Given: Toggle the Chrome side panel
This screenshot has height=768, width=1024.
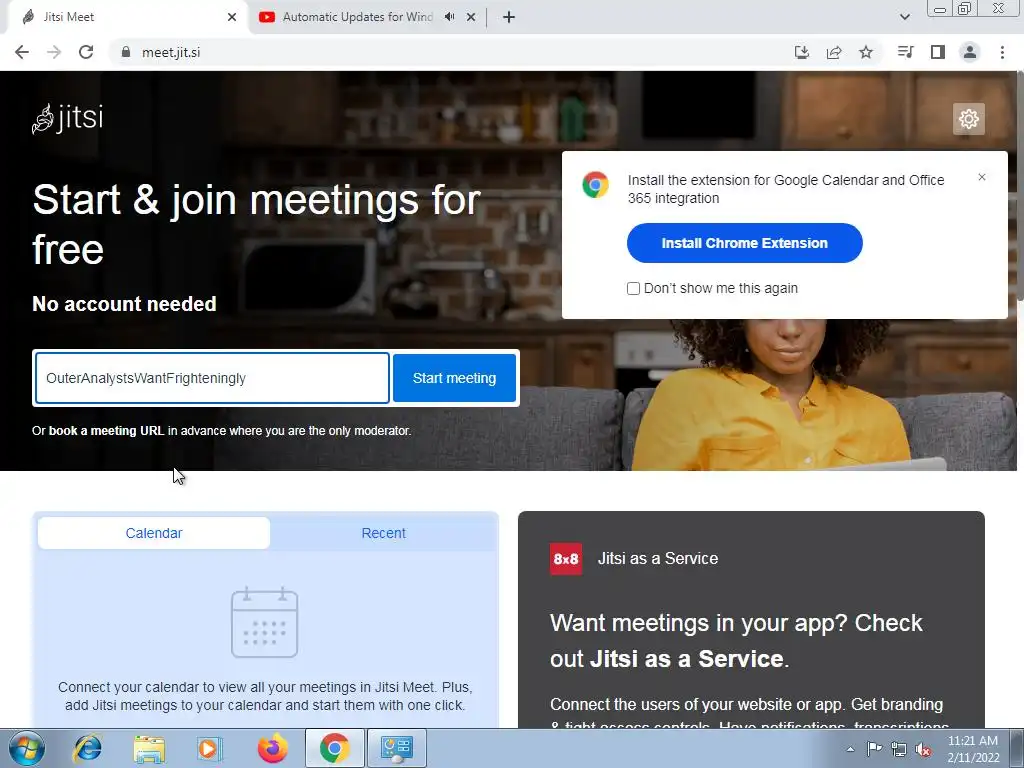Looking at the screenshot, I should 938,52.
